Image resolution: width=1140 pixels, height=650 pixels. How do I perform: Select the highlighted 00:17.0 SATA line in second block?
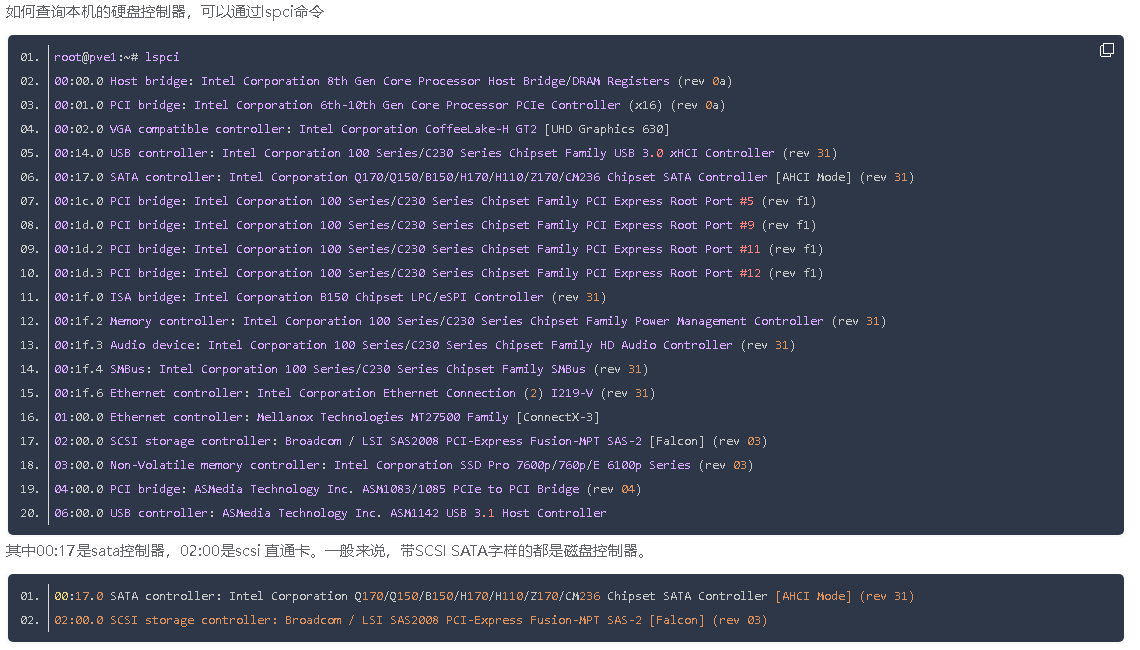(483, 595)
